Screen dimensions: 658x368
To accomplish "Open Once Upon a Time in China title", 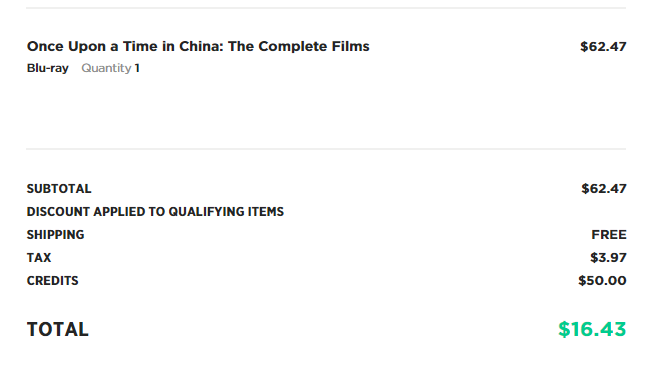I will click(198, 46).
